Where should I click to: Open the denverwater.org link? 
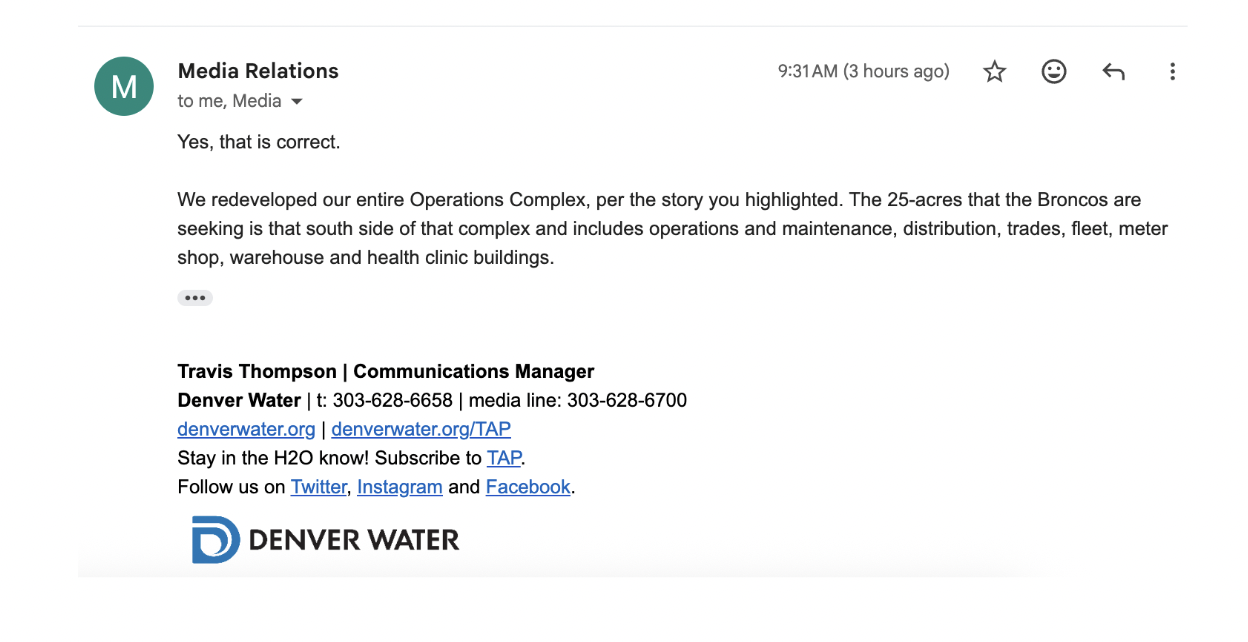(x=246, y=429)
